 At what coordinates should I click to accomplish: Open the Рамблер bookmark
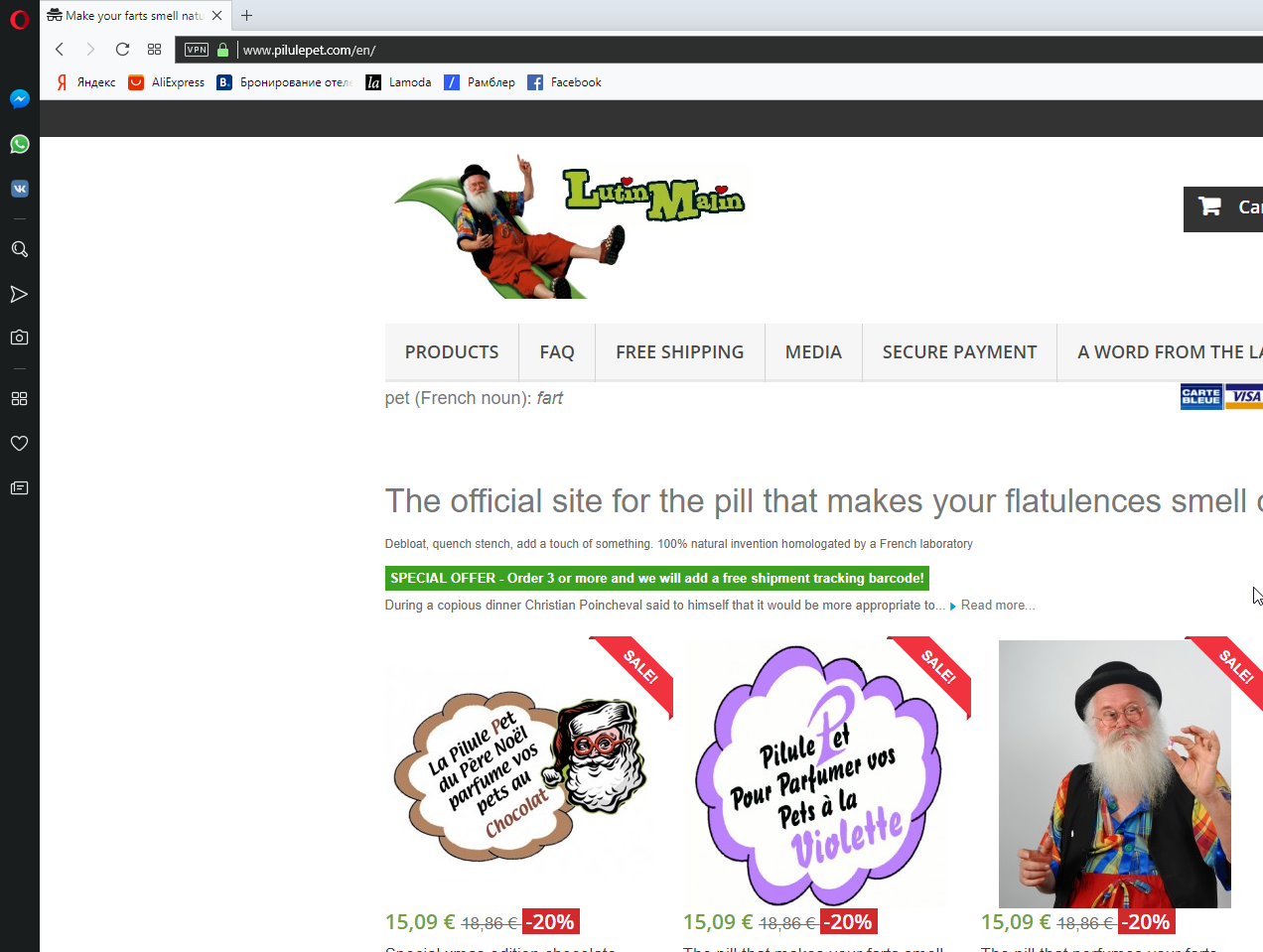(x=480, y=82)
